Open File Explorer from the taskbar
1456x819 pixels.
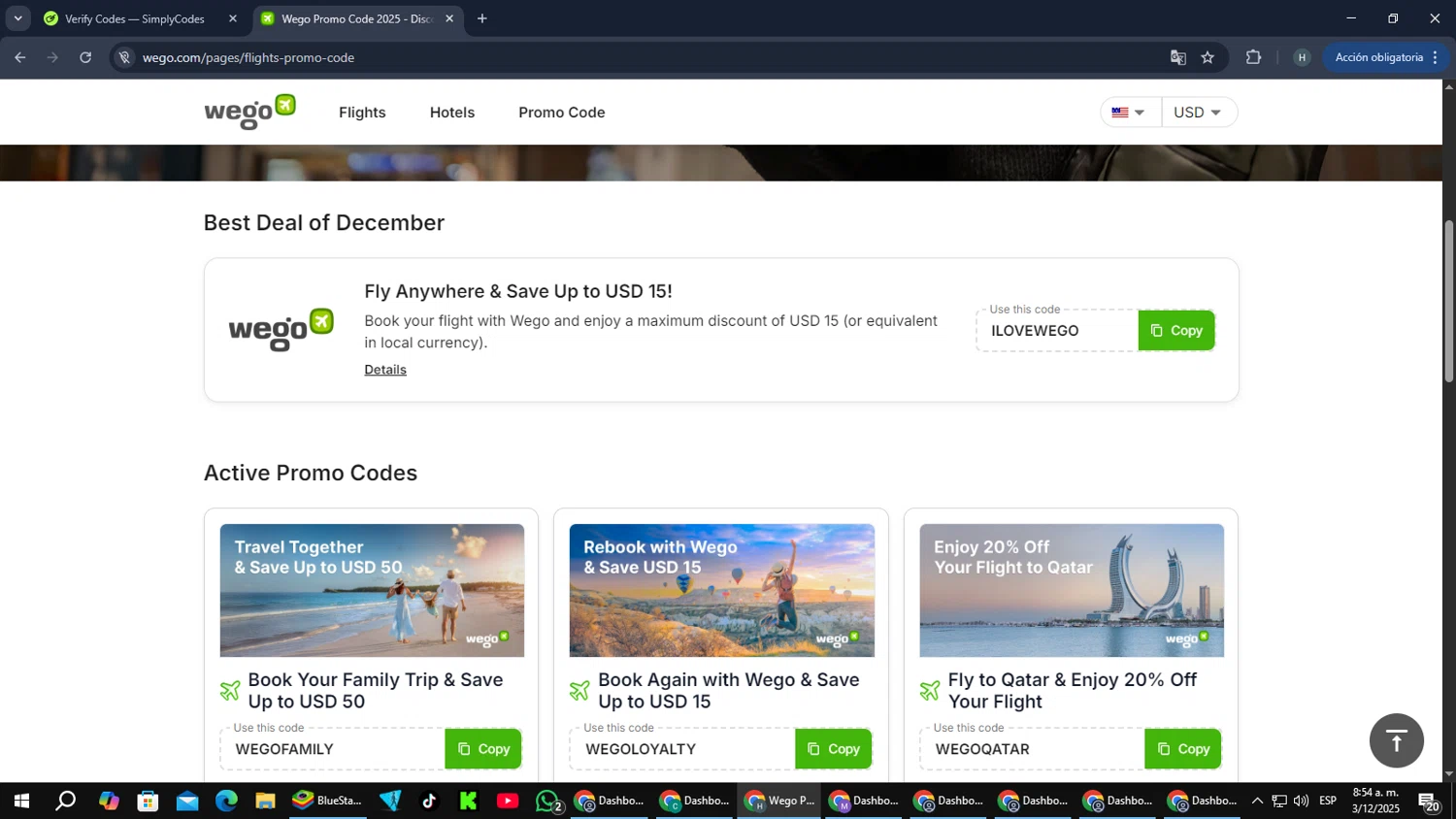pyautogui.click(x=265, y=801)
